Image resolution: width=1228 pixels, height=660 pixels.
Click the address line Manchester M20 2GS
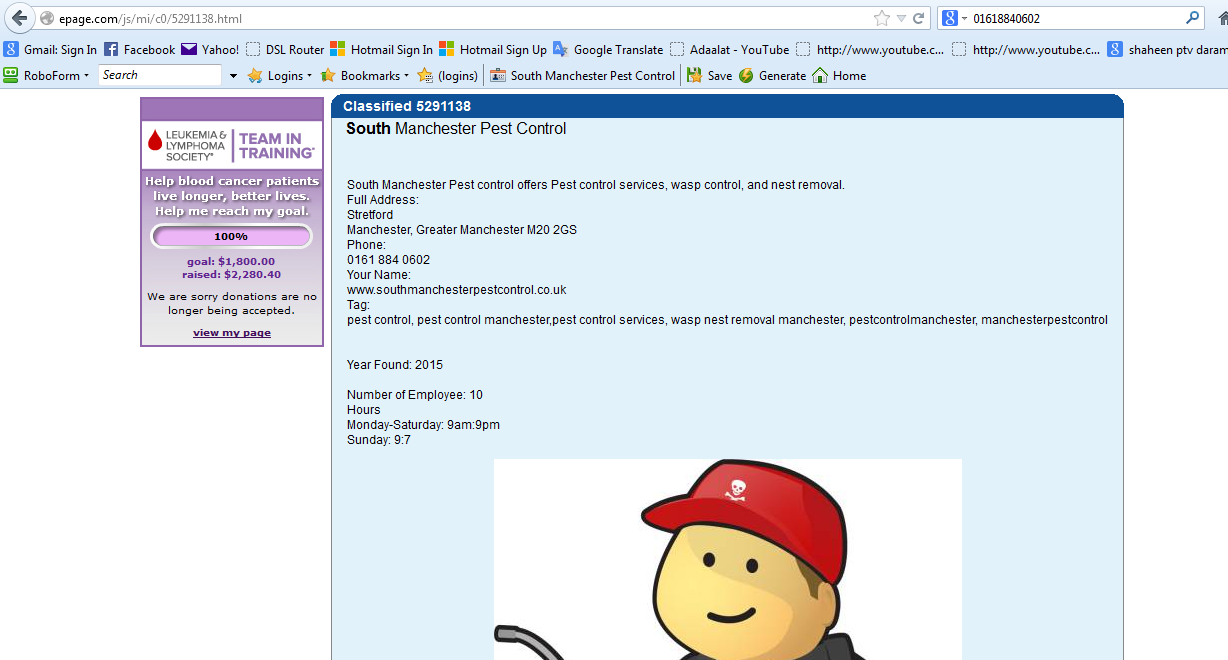[462, 230]
